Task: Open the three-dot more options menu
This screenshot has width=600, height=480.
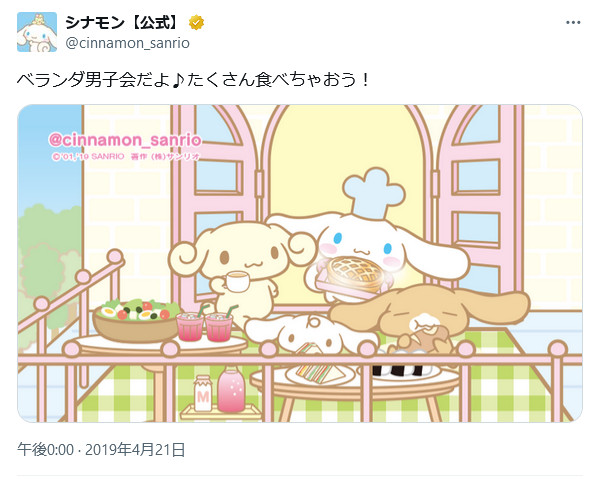Action: tap(573, 23)
